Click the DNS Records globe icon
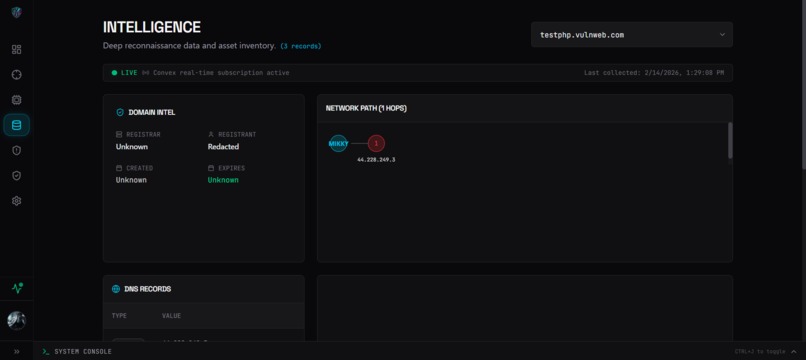 116,289
